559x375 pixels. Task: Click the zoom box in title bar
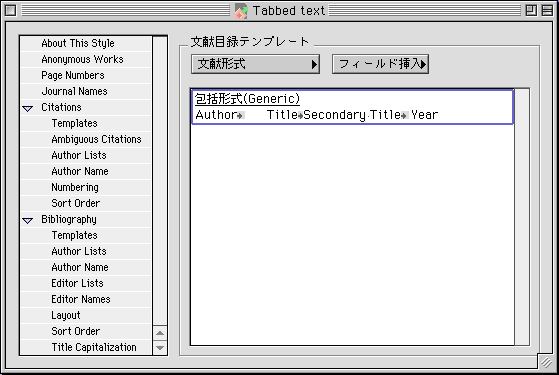[x=531, y=10]
